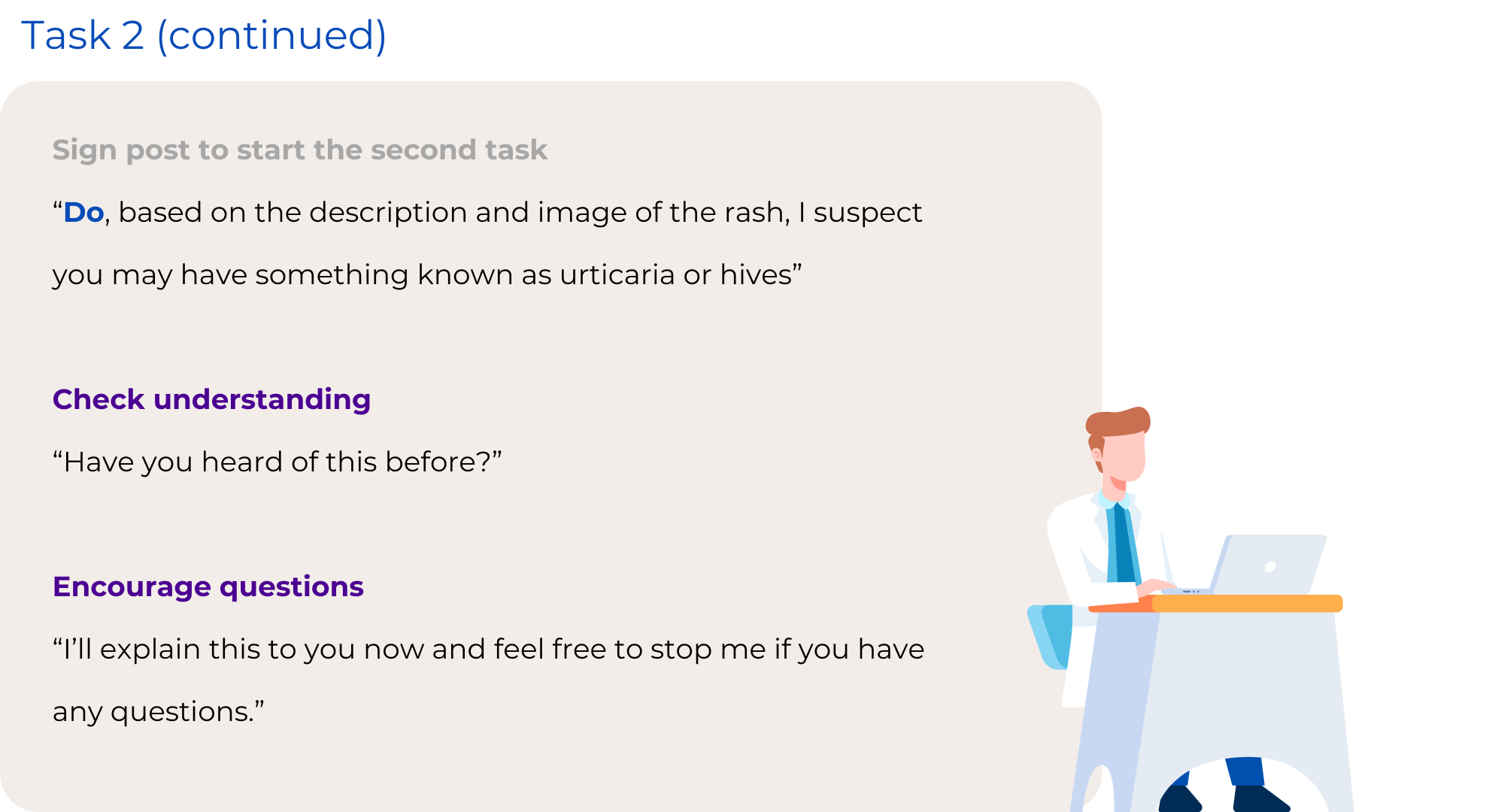The image size is (1489, 812).
Task: Click the 'Check understanding' heading
Action: pos(211,399)
